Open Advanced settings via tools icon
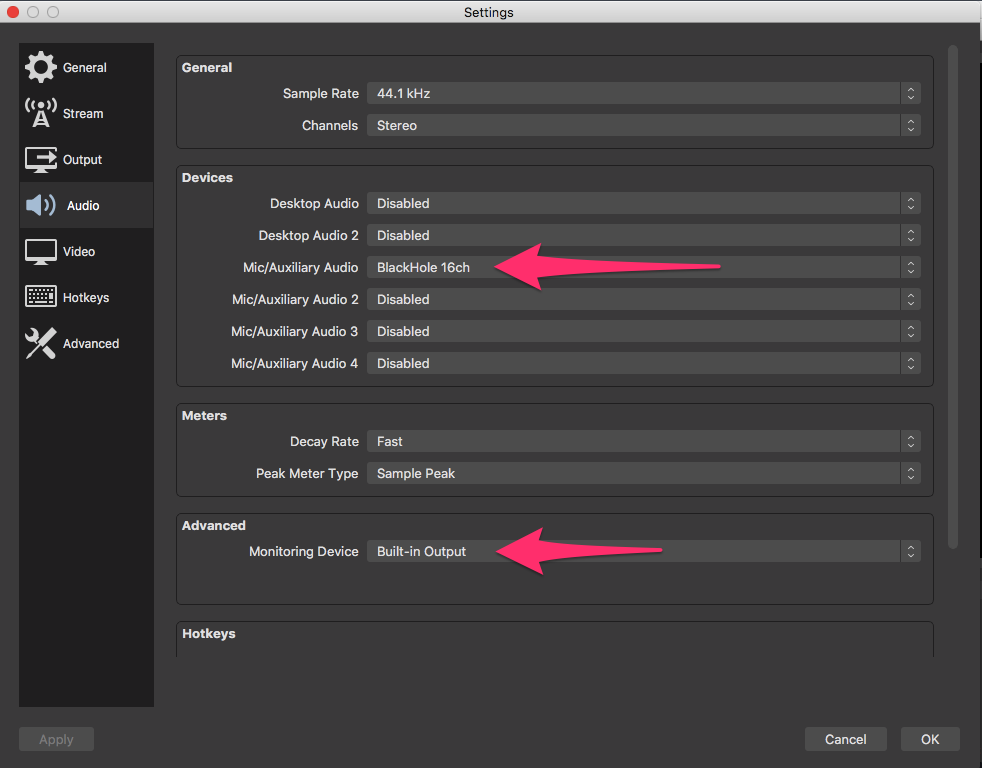 click(41, 343)
